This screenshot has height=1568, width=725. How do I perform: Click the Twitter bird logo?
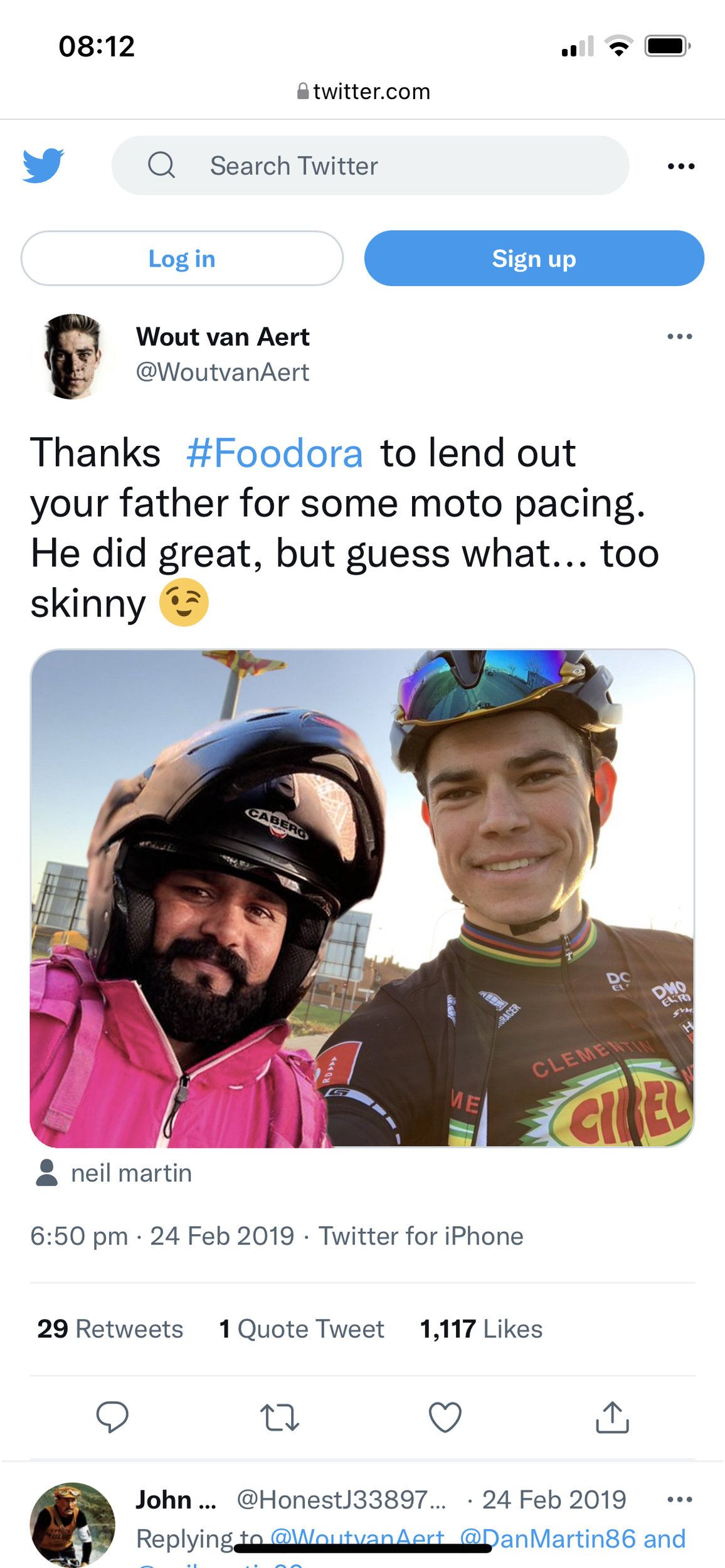pyautogui.click(x=43, y=166)
